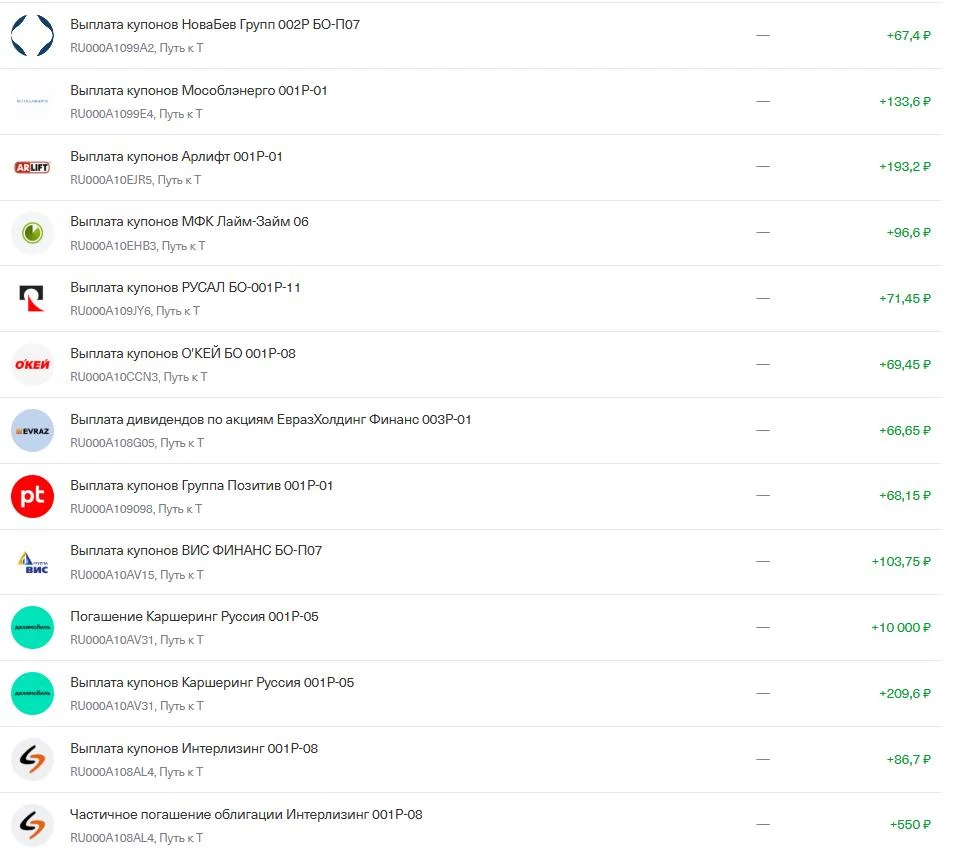Click the EVRAZ logo icon
This screenshot has width=956, height=858.
pyautogui.click(x=32, y=431)
